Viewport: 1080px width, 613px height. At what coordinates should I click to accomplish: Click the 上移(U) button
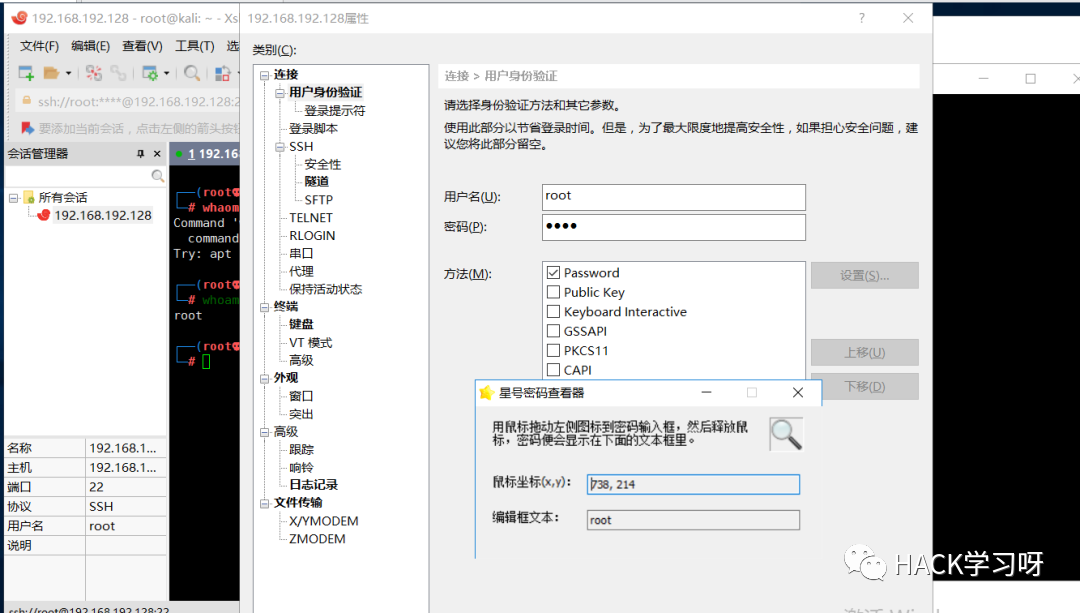tap(864, 353)
